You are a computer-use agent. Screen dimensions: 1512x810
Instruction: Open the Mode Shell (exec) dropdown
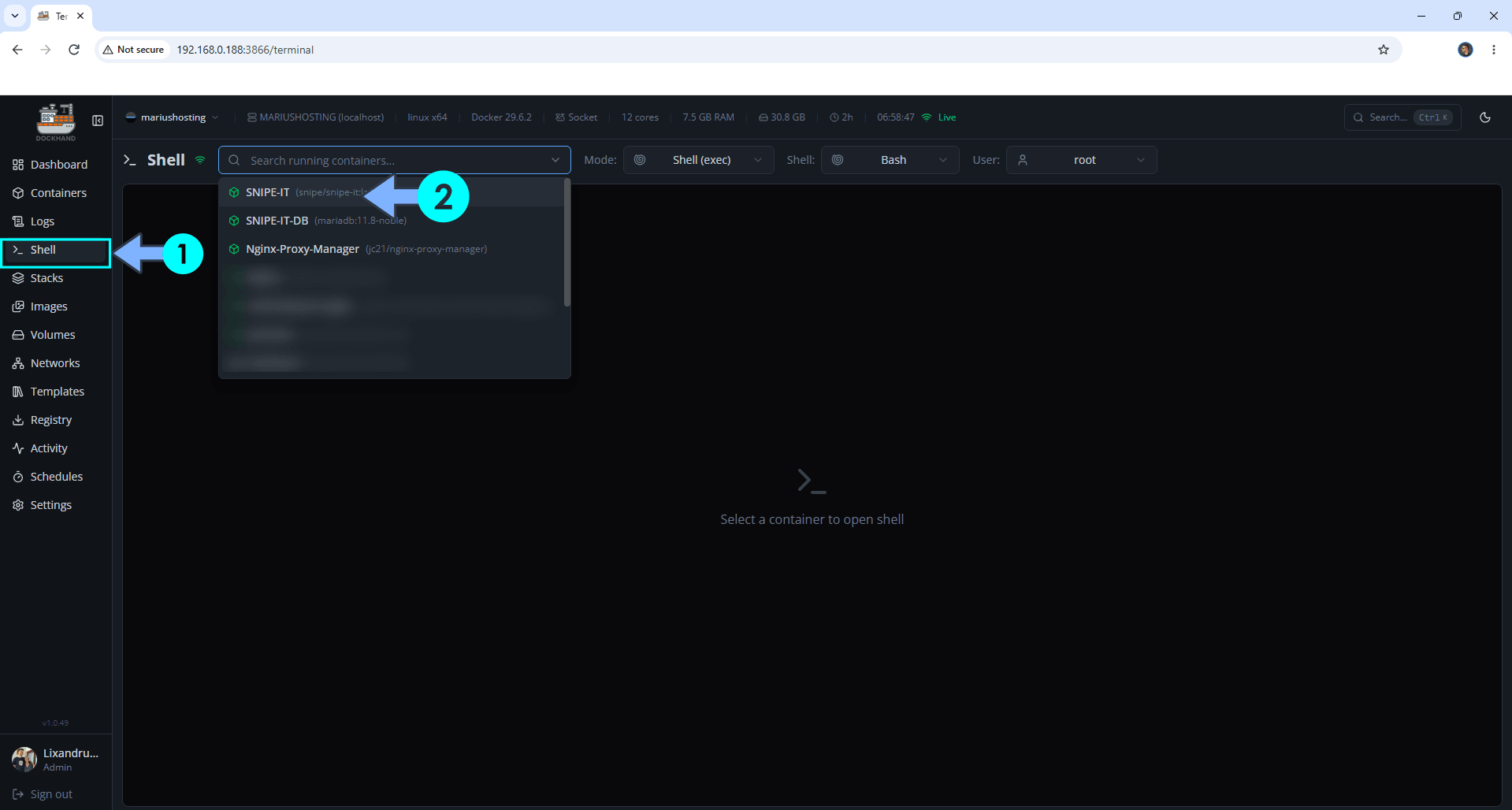pos(698,160)
